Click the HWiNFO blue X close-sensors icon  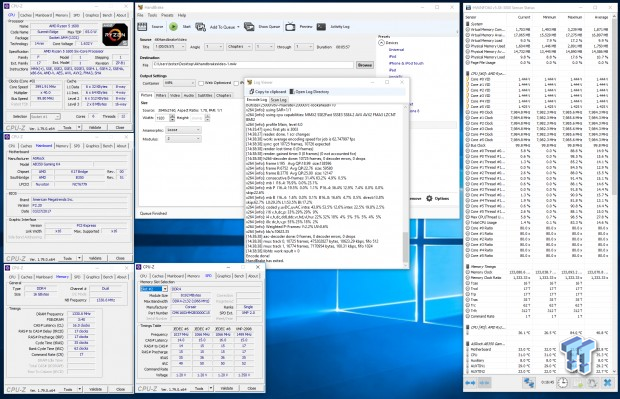(608, 383)
